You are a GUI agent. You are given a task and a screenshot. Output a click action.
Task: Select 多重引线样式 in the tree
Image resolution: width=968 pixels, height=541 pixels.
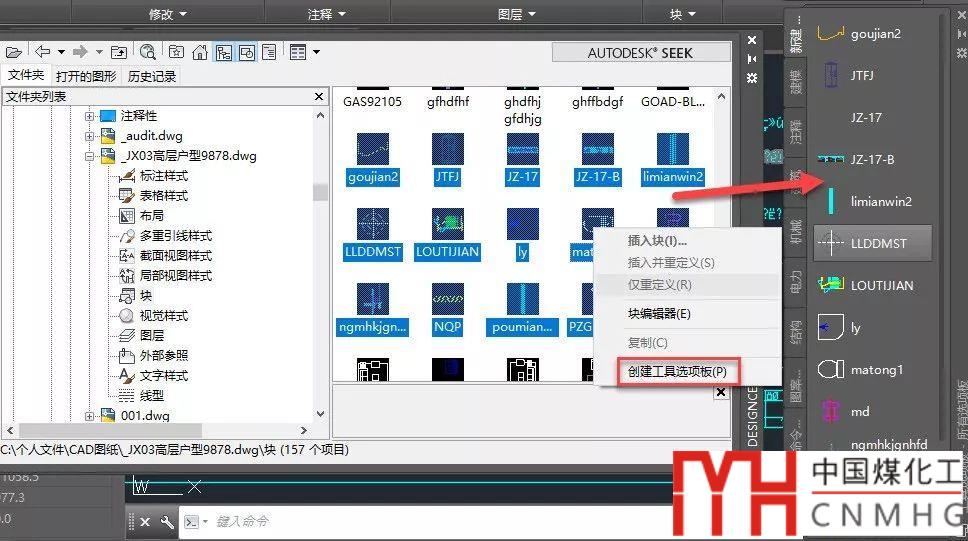(176, 236)
